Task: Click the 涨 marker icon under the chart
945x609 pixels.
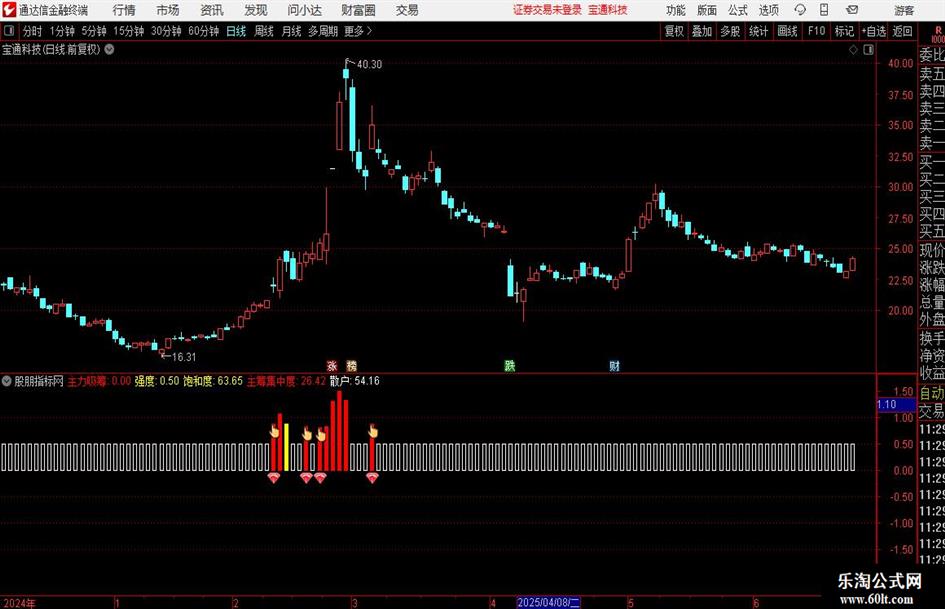Action: pyautogui.click(x=331, y=366)
